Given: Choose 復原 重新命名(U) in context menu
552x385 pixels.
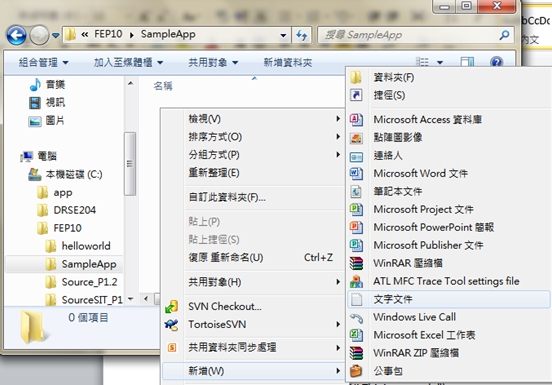Looking at the screenshot, I should point(264,258).
